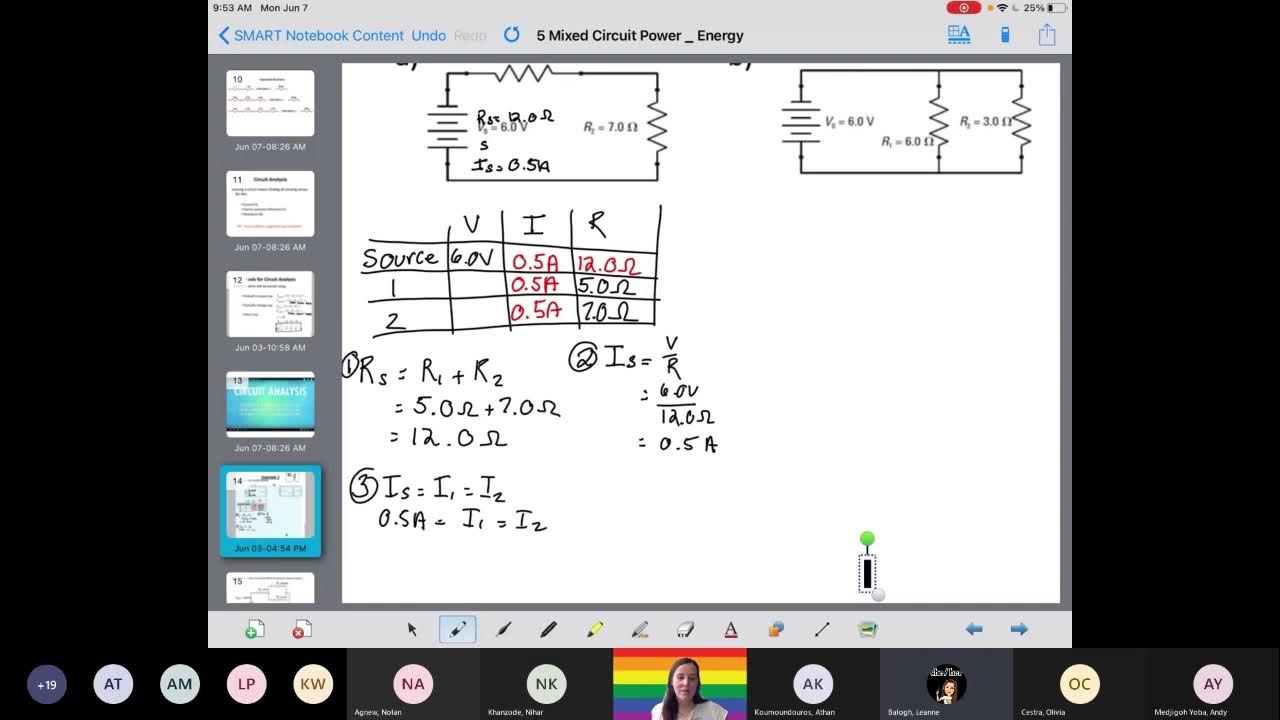
Task: Click participant avatar KW
Action: click(313, 685)
